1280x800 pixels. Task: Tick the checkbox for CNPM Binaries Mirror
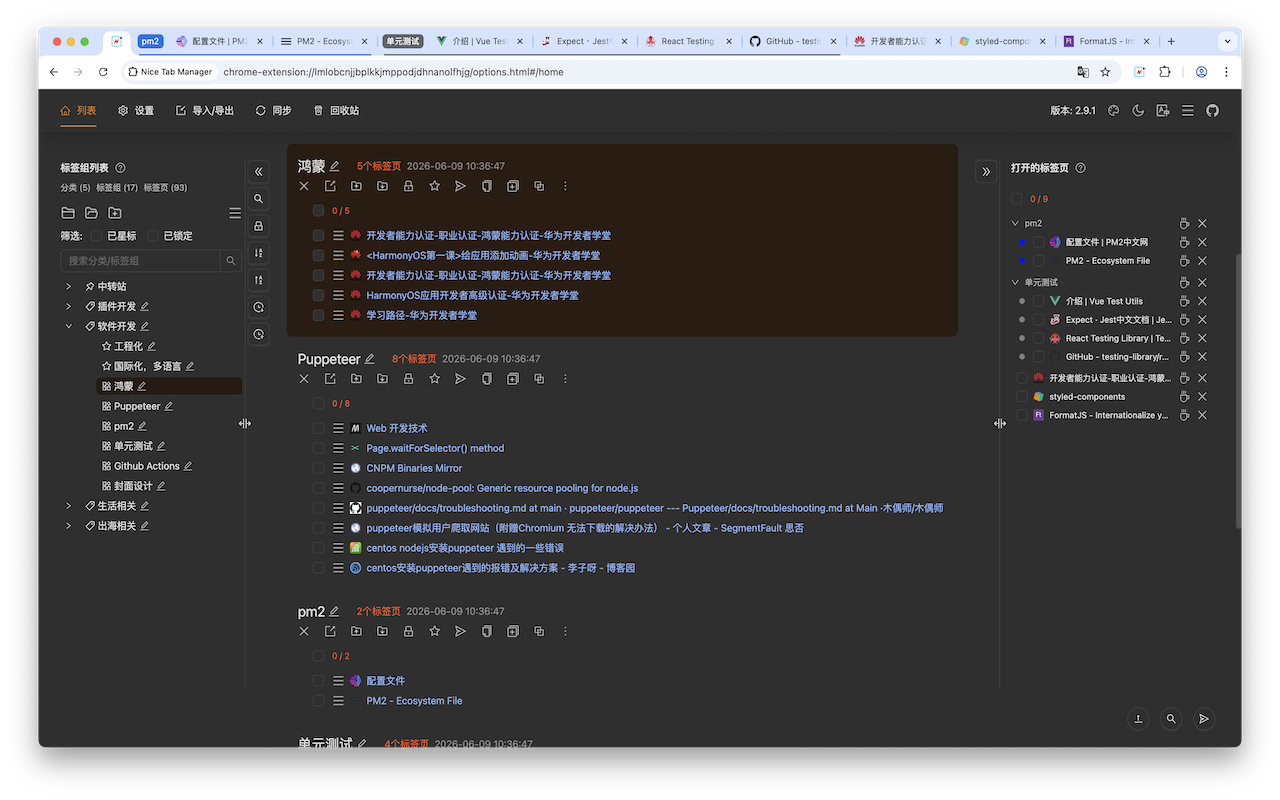[x=318, y=468]
